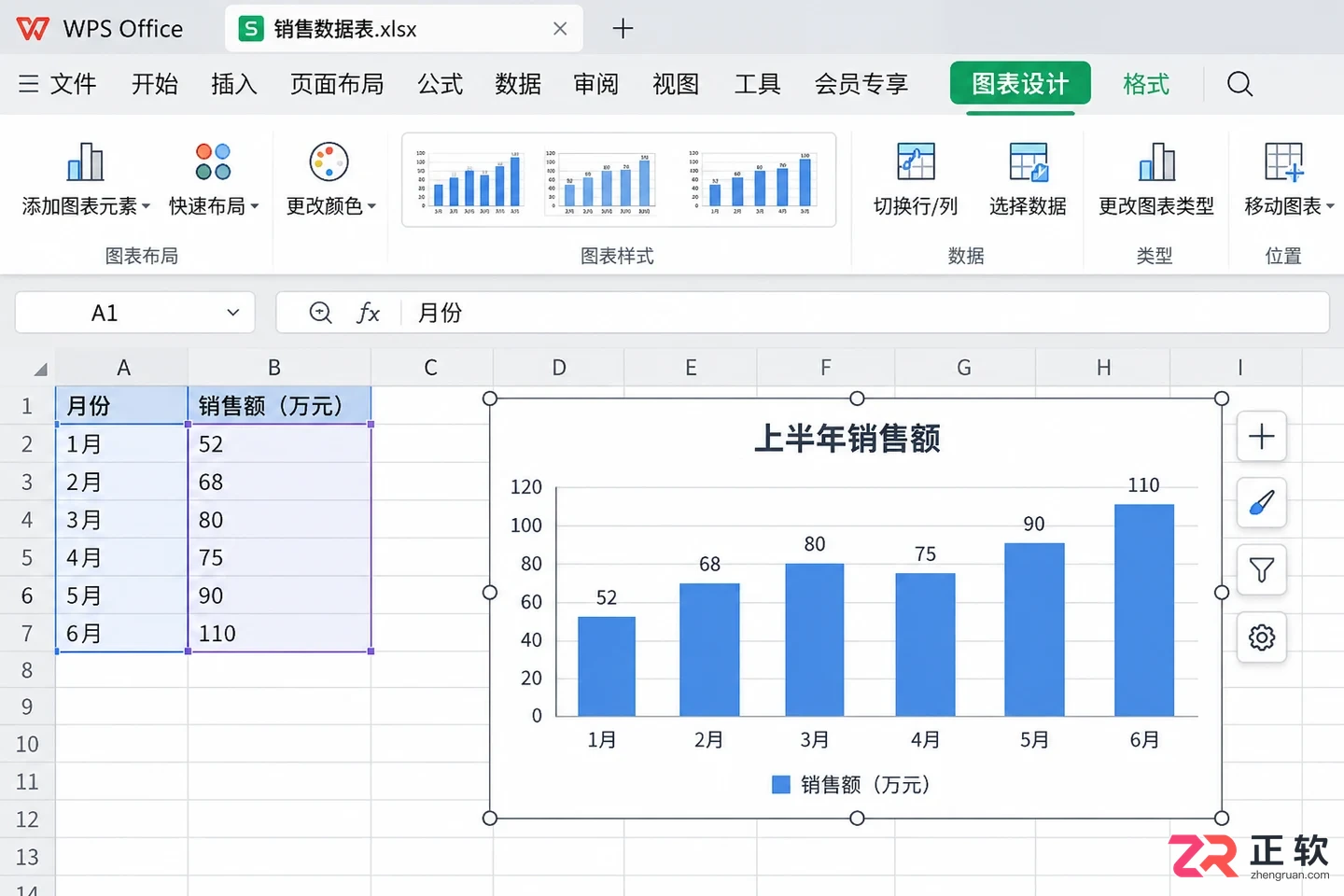Select cell B5 with value 75
The width and height of the screenshot is (1344, 896).
279,558
